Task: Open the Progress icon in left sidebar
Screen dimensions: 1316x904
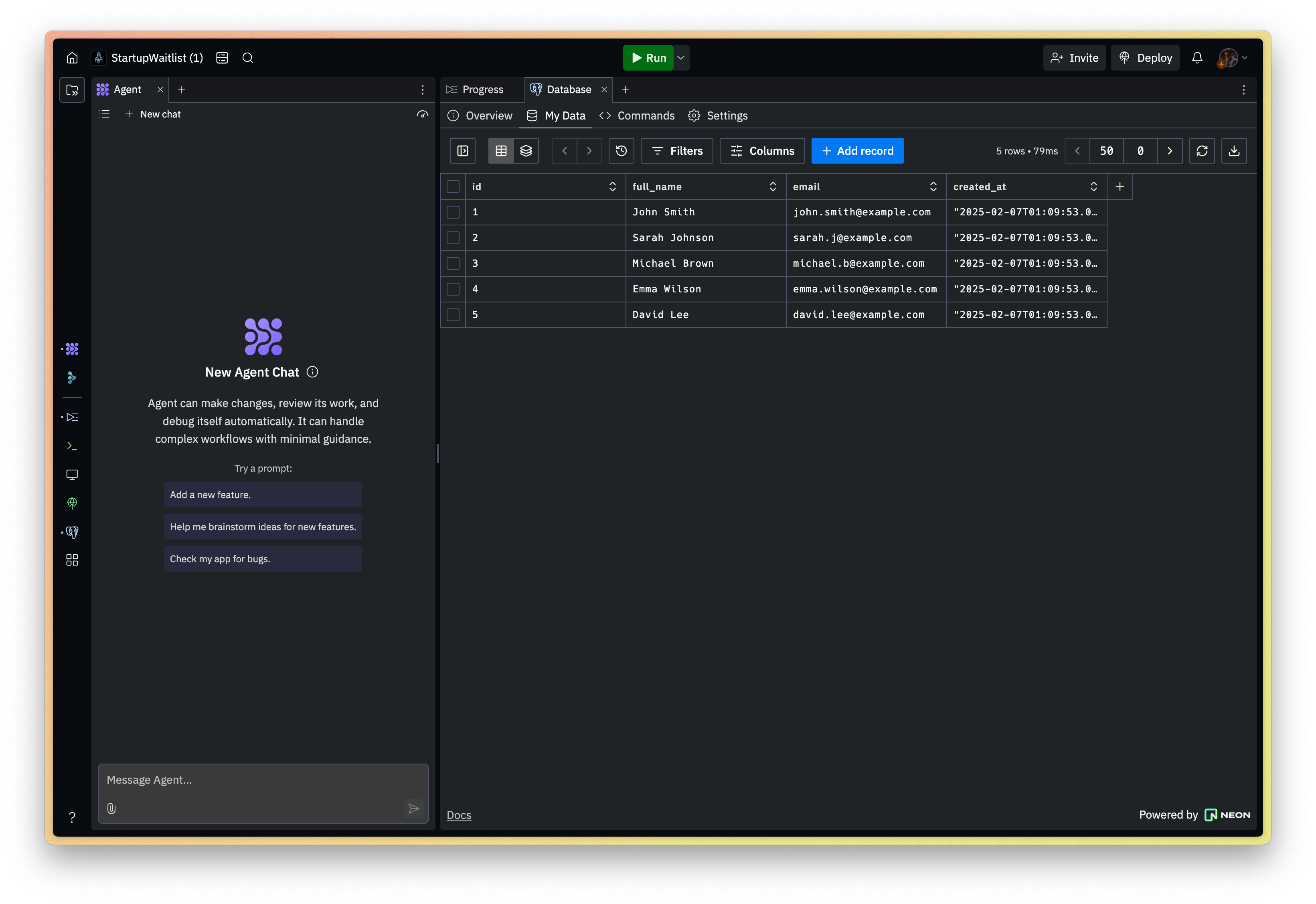Action: tap(72, 418)
